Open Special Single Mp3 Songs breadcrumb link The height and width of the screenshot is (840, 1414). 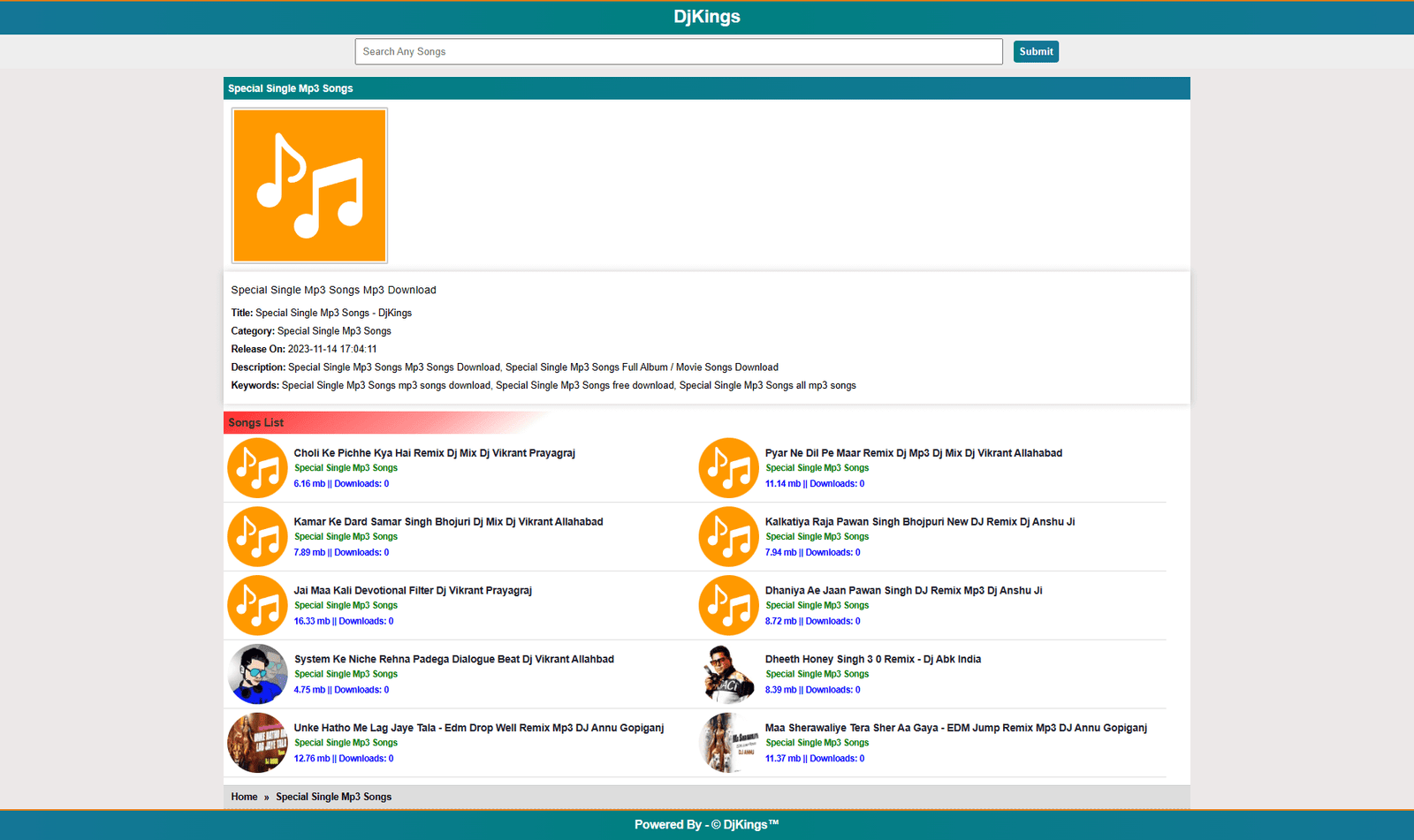coord(333,797)
